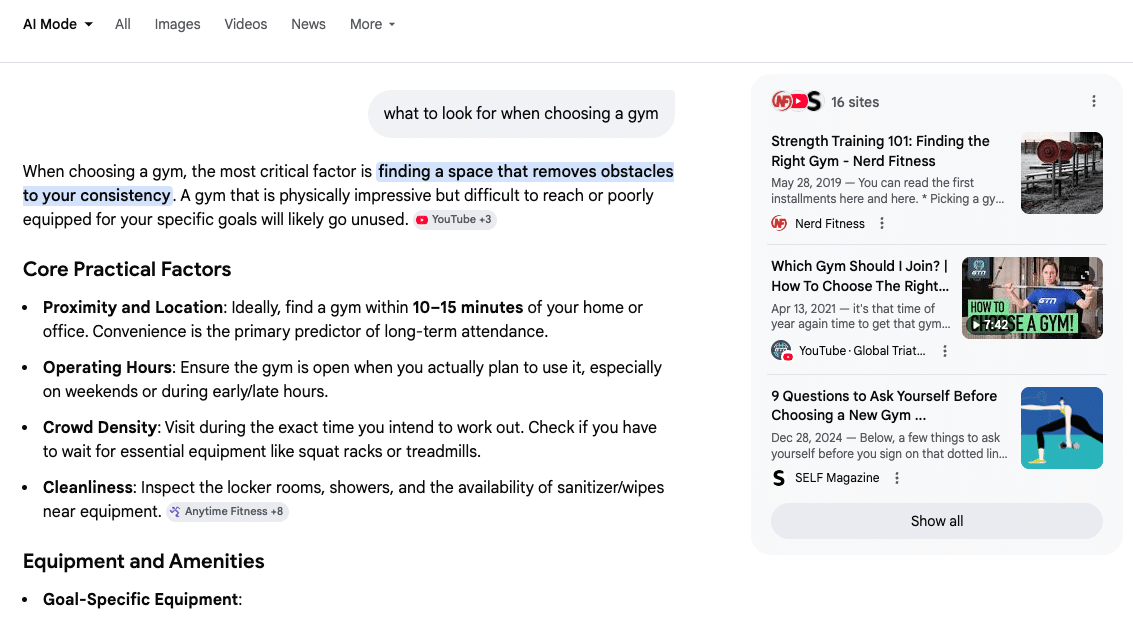Click the Nerd Fitness site favicon

pos(780,224)
